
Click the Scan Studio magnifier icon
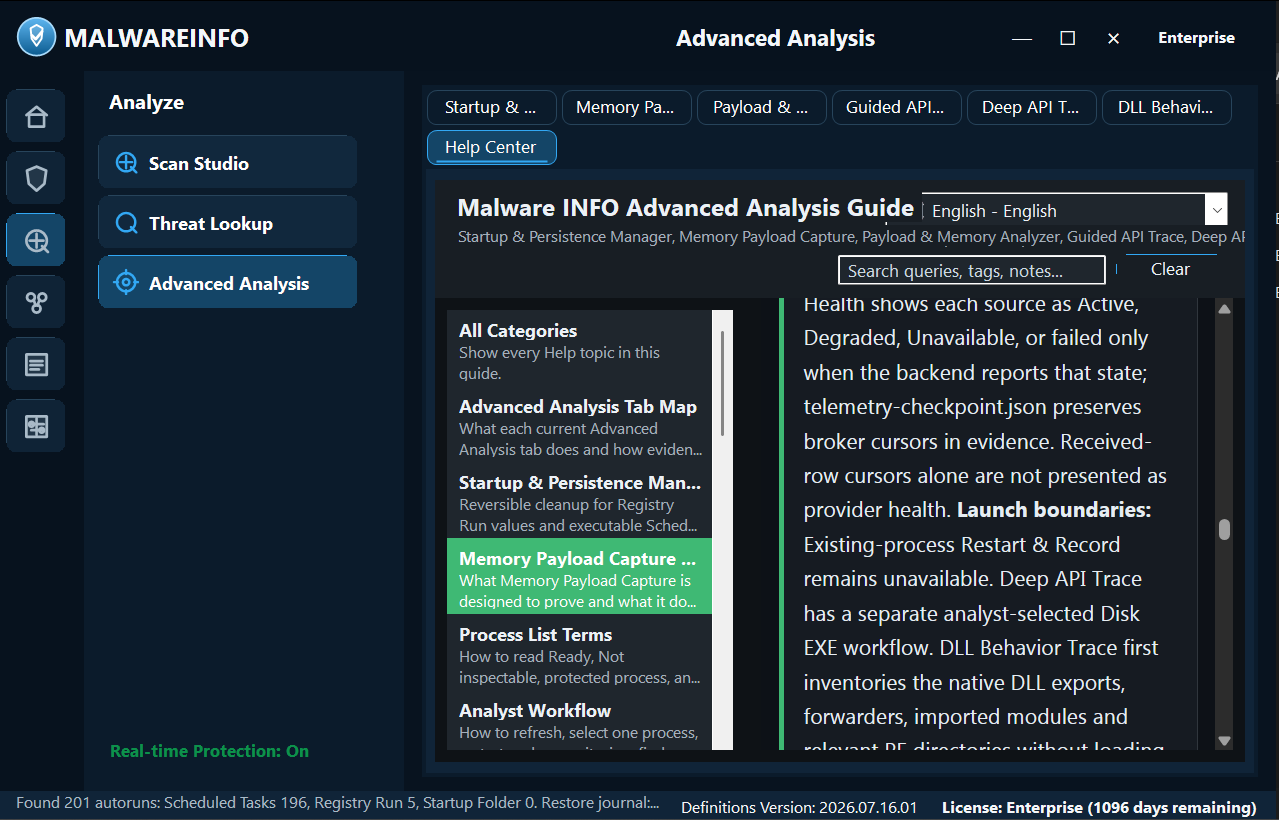click(127, 163)
